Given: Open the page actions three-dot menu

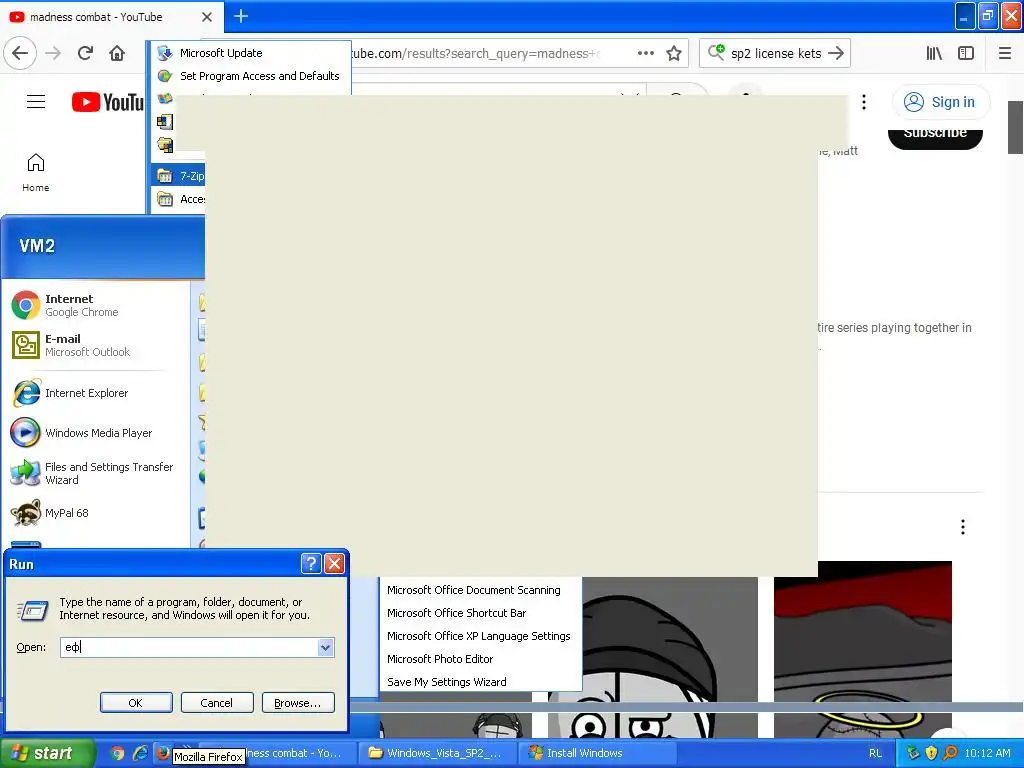Looking at the screenshot, I should (645, 53).
